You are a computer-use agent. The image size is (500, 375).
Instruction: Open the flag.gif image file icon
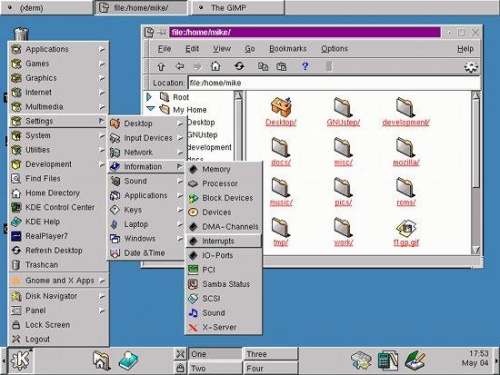[406, 228]
